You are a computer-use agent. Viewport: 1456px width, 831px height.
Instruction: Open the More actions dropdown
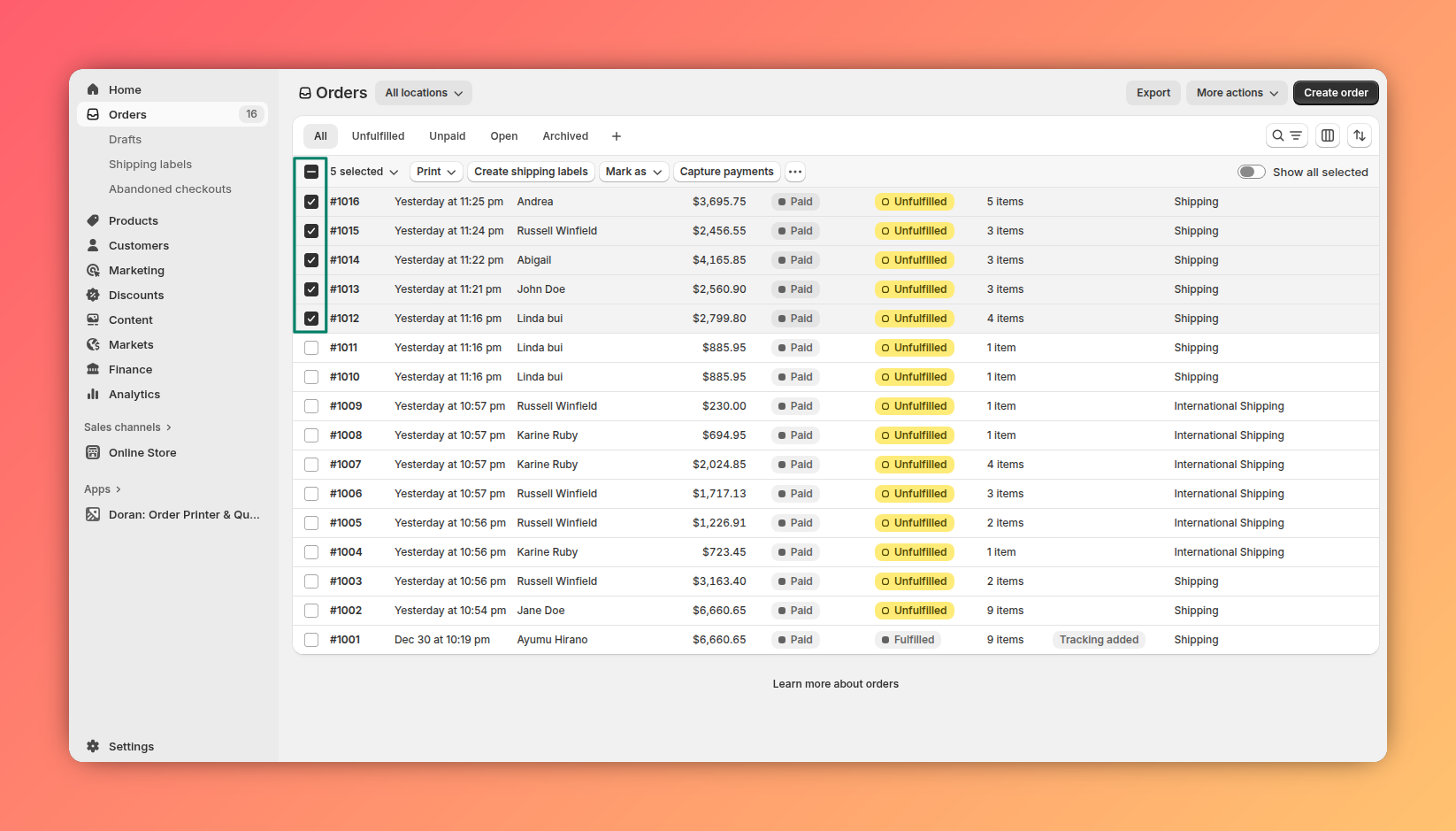(1237, 93)
